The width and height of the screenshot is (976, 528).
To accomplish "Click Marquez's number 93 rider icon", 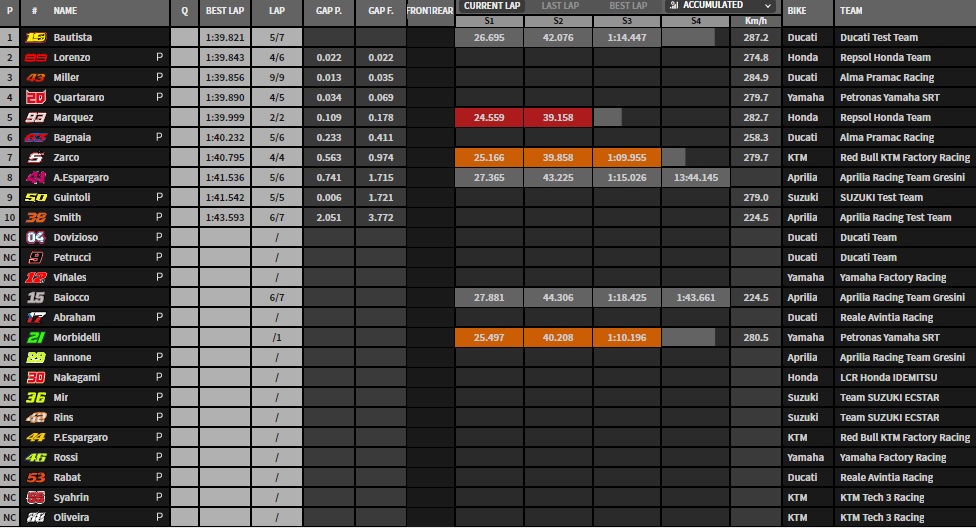I will 35,117.
